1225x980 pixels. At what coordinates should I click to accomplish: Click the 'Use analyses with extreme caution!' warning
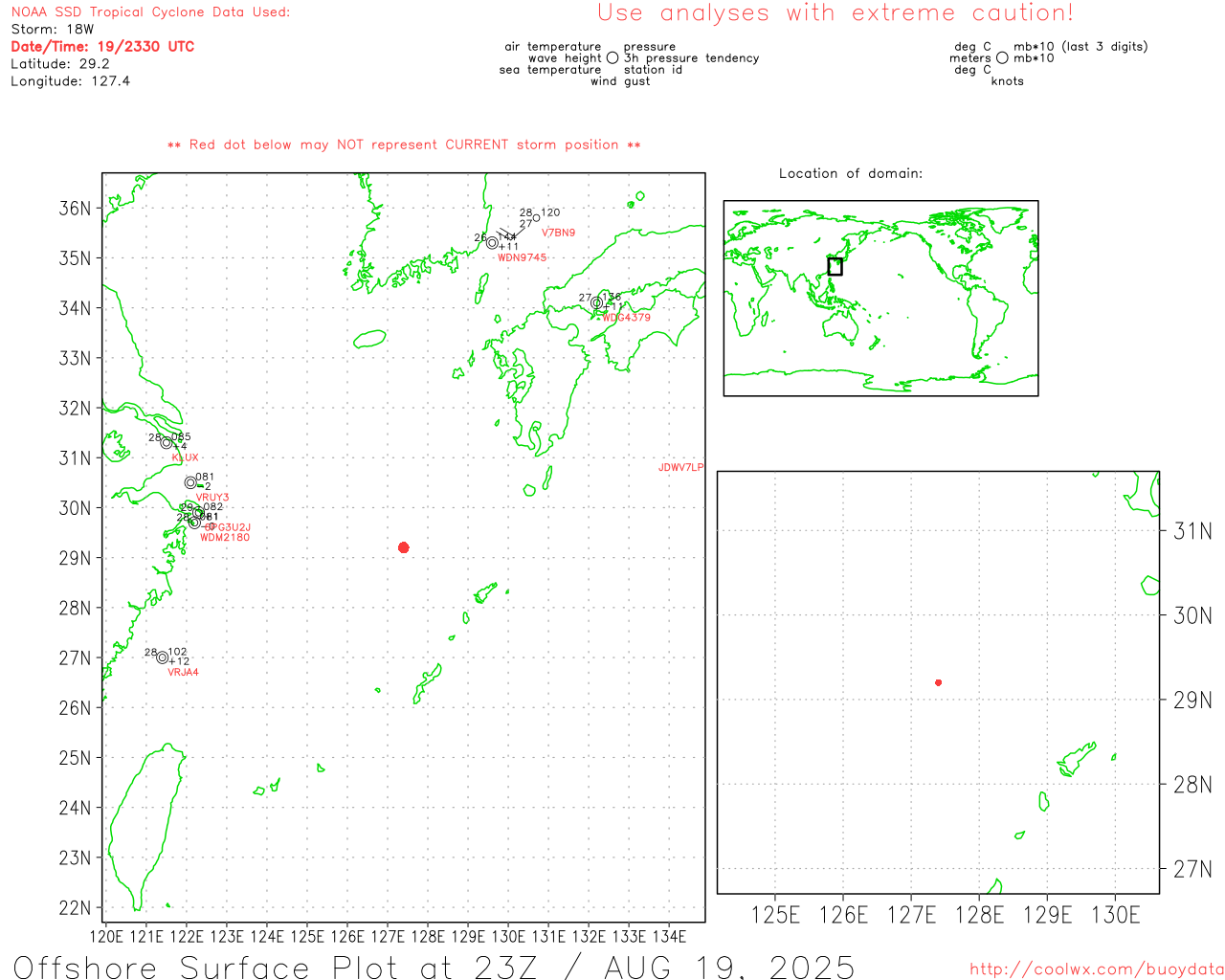pyautogui.click(x=835, y=12)
